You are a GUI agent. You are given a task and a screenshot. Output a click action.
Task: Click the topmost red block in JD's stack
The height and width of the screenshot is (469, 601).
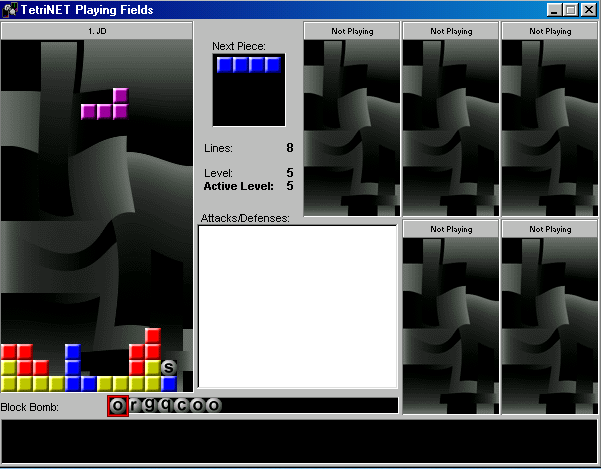pyautogui.click(x=153, y=336)
